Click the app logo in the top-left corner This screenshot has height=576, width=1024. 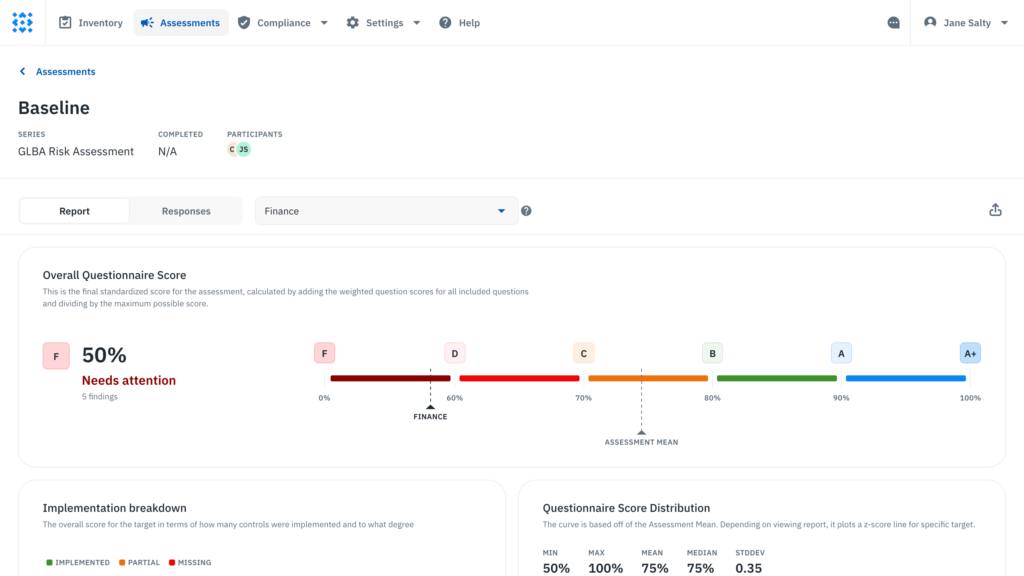[x=22, y=22]
